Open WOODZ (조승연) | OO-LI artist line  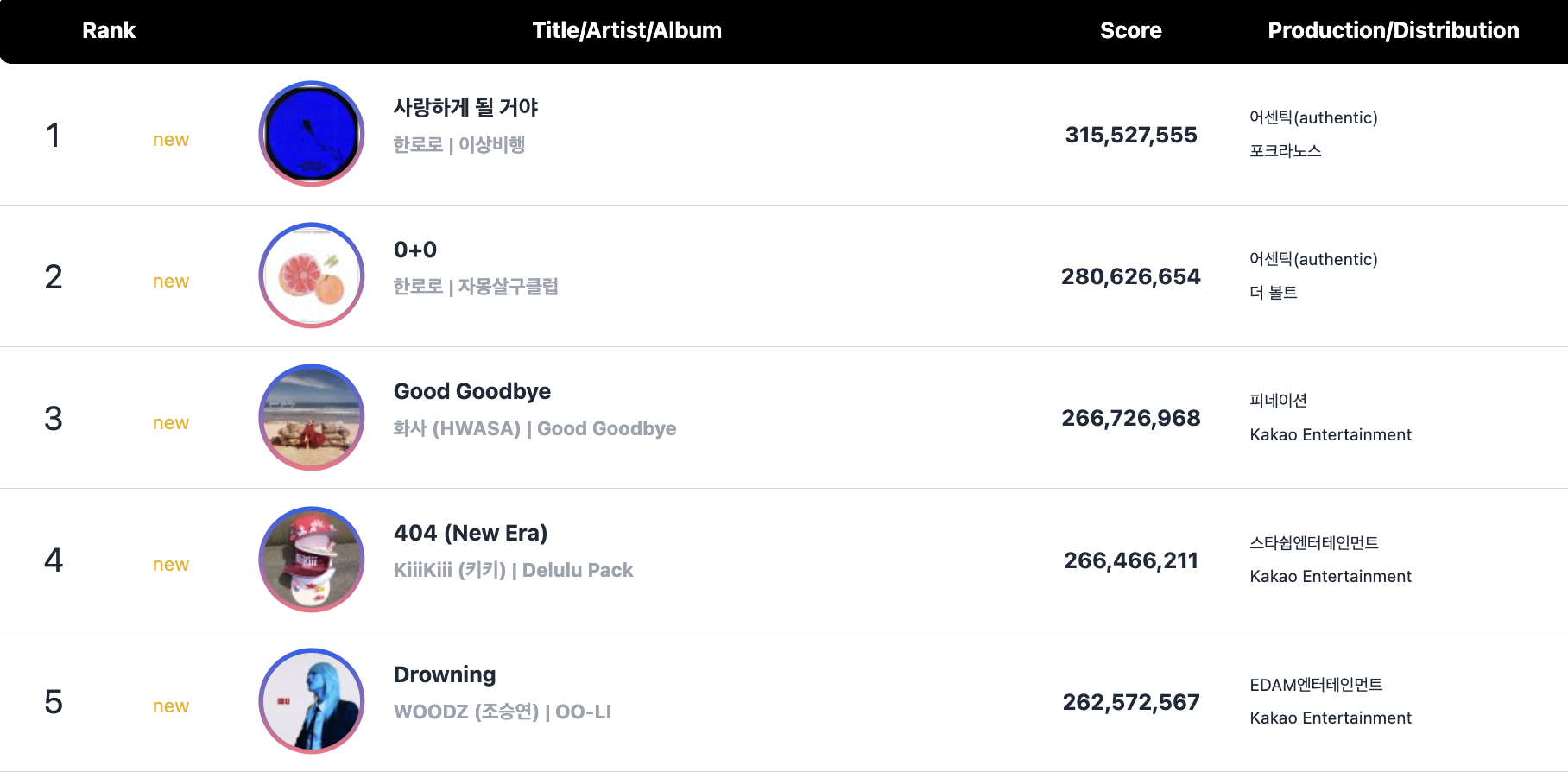[503, 712]
